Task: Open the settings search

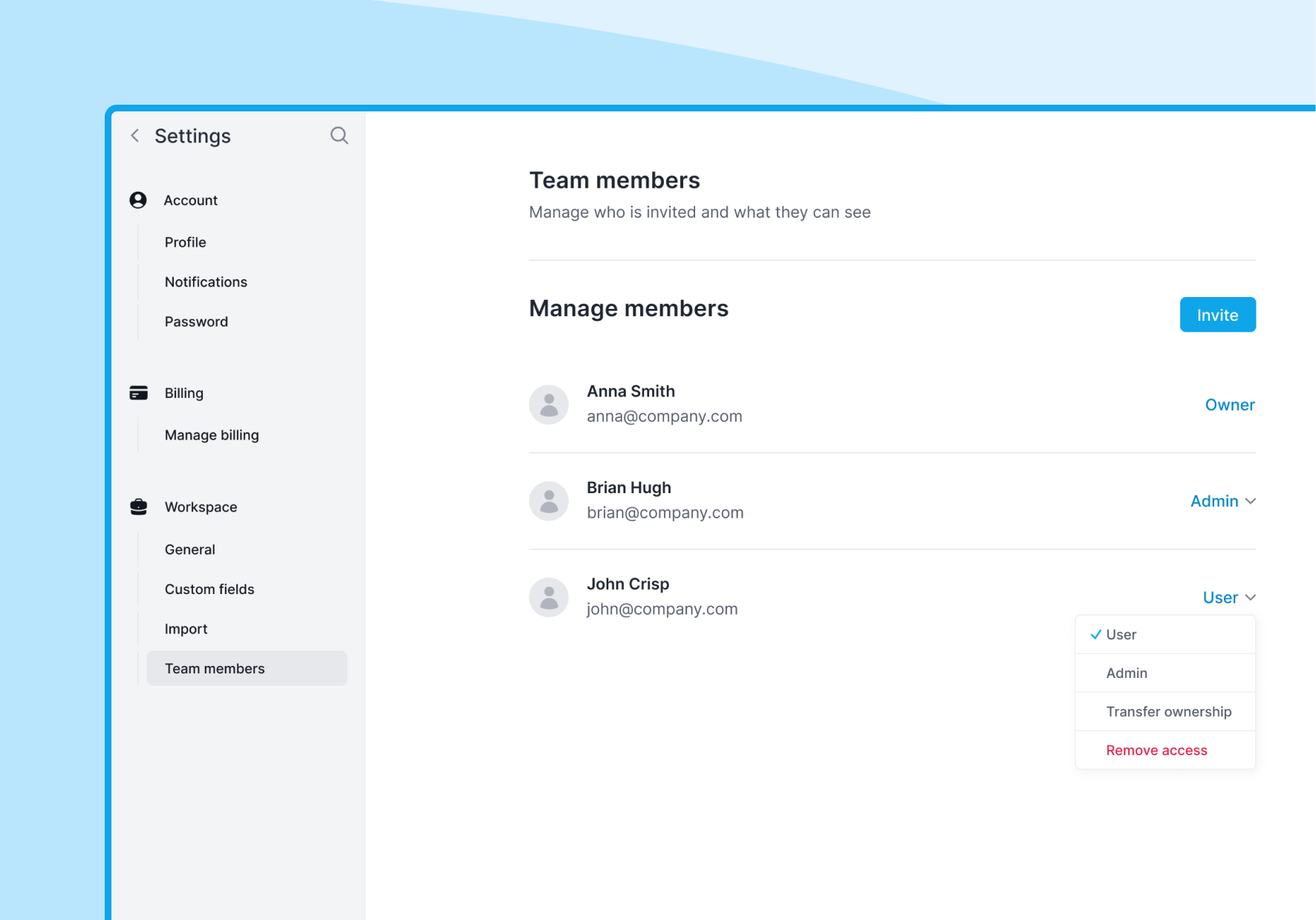Action: pos(339,135)
